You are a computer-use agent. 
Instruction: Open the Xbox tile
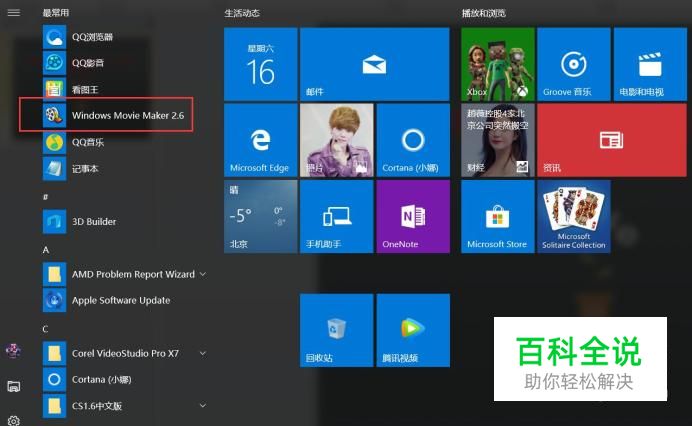point(498,64)
